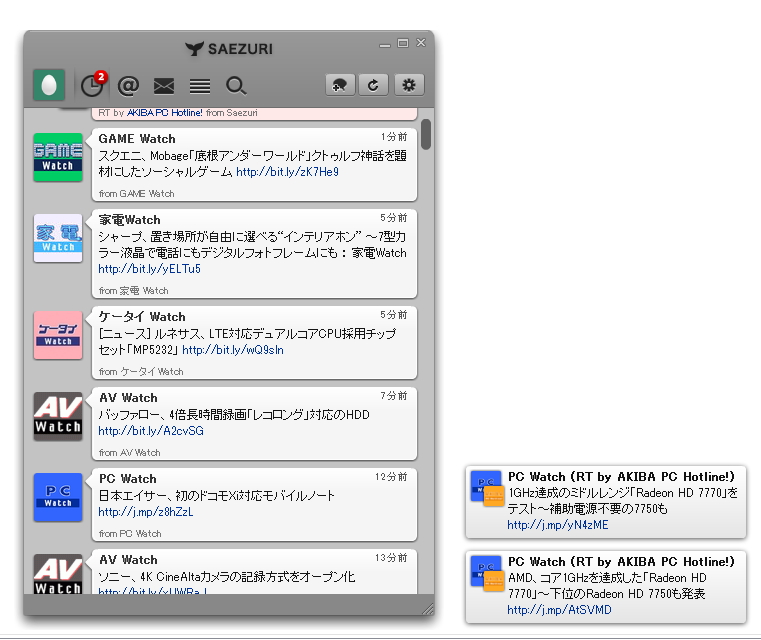Click the 13分前 timestamp
Viewport: 761px width, 640px height.
coord(391,558)
